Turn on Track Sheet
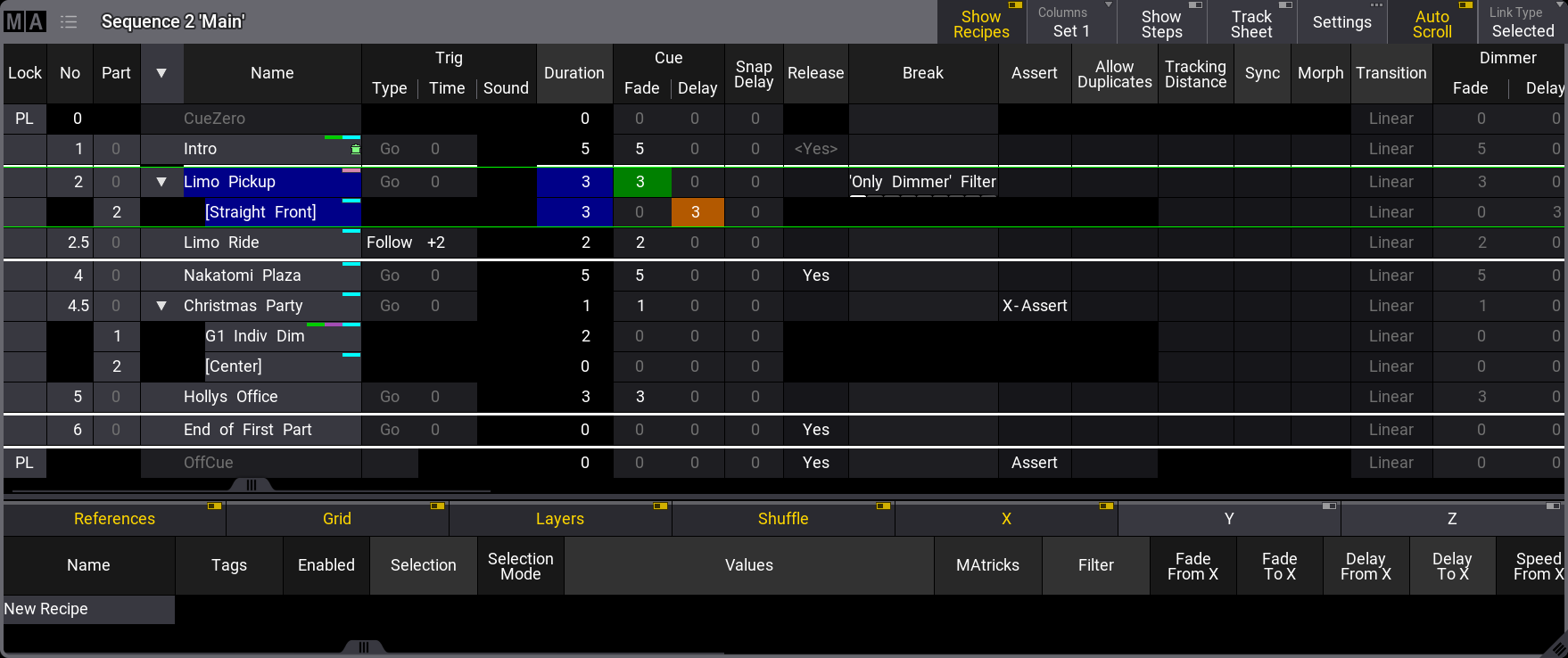This screenshot has width=1568, height=658. click(1251, 23)
